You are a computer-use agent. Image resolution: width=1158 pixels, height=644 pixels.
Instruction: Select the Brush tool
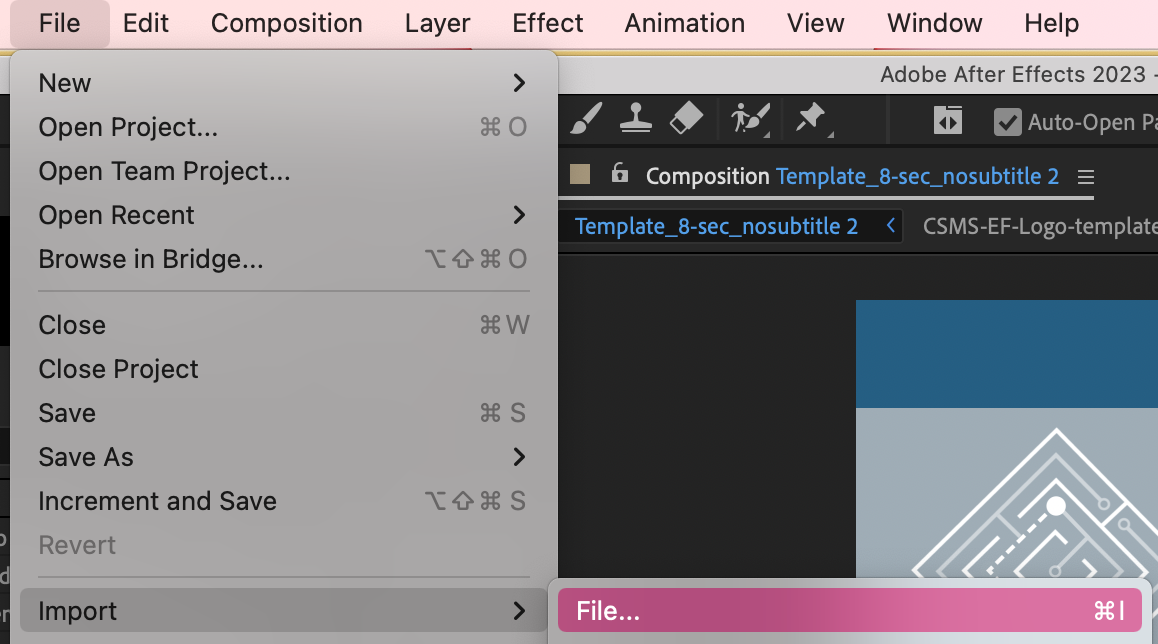[x=586, y=119]
